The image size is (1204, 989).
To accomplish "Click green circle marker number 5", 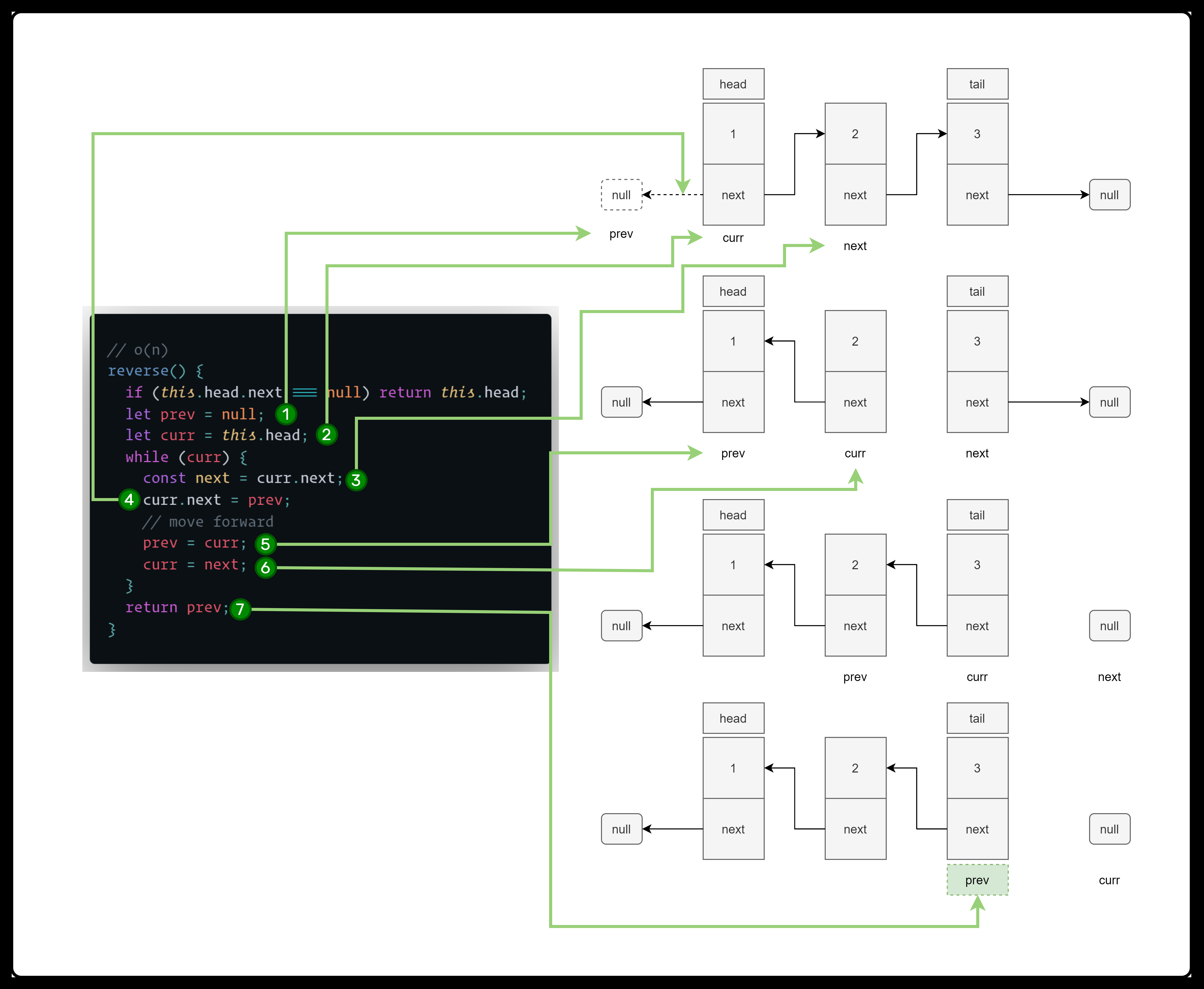I will 265,544.
